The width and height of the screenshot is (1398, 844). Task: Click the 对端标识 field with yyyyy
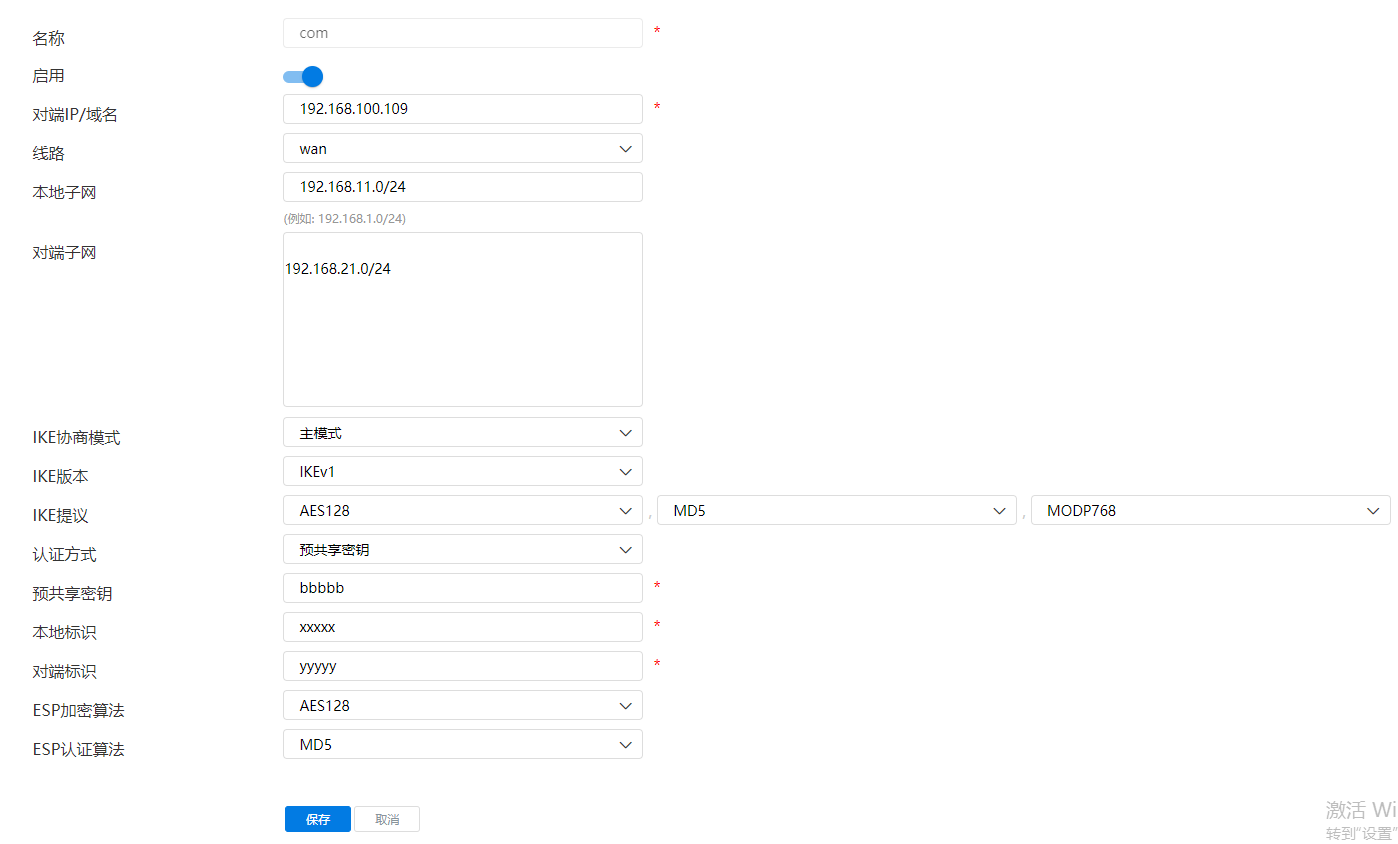462,667
